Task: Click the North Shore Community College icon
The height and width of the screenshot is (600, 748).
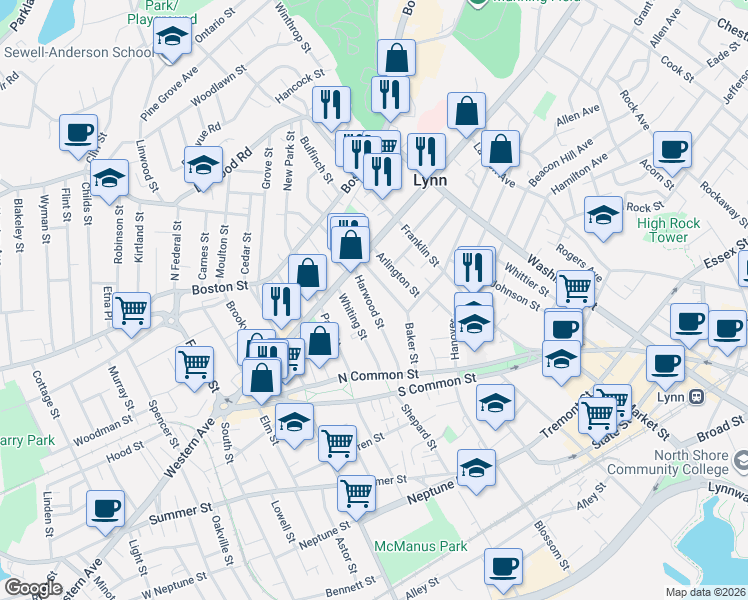Action: tap(741, 459)
